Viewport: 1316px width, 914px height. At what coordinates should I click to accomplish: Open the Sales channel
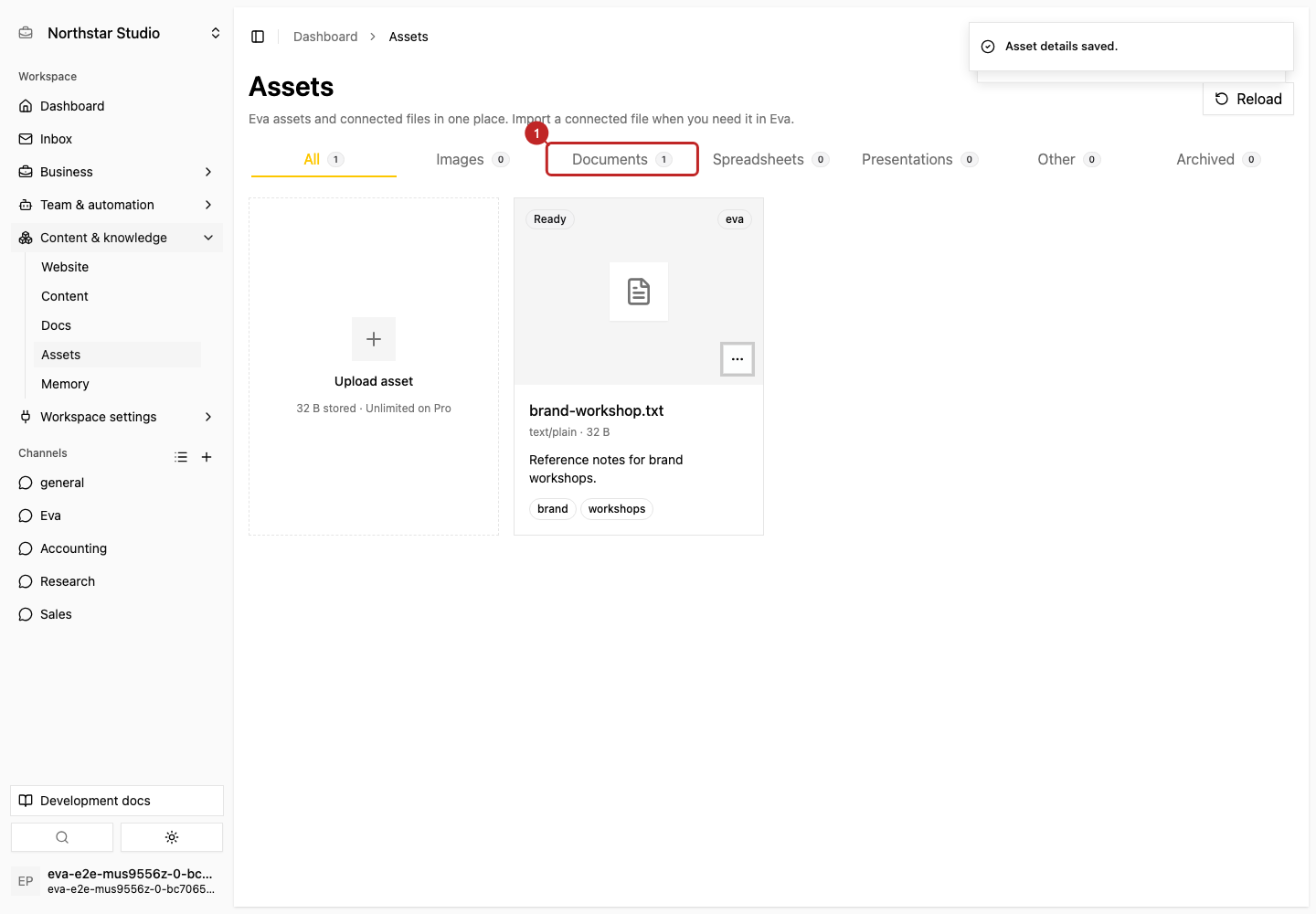coord(117,614)
